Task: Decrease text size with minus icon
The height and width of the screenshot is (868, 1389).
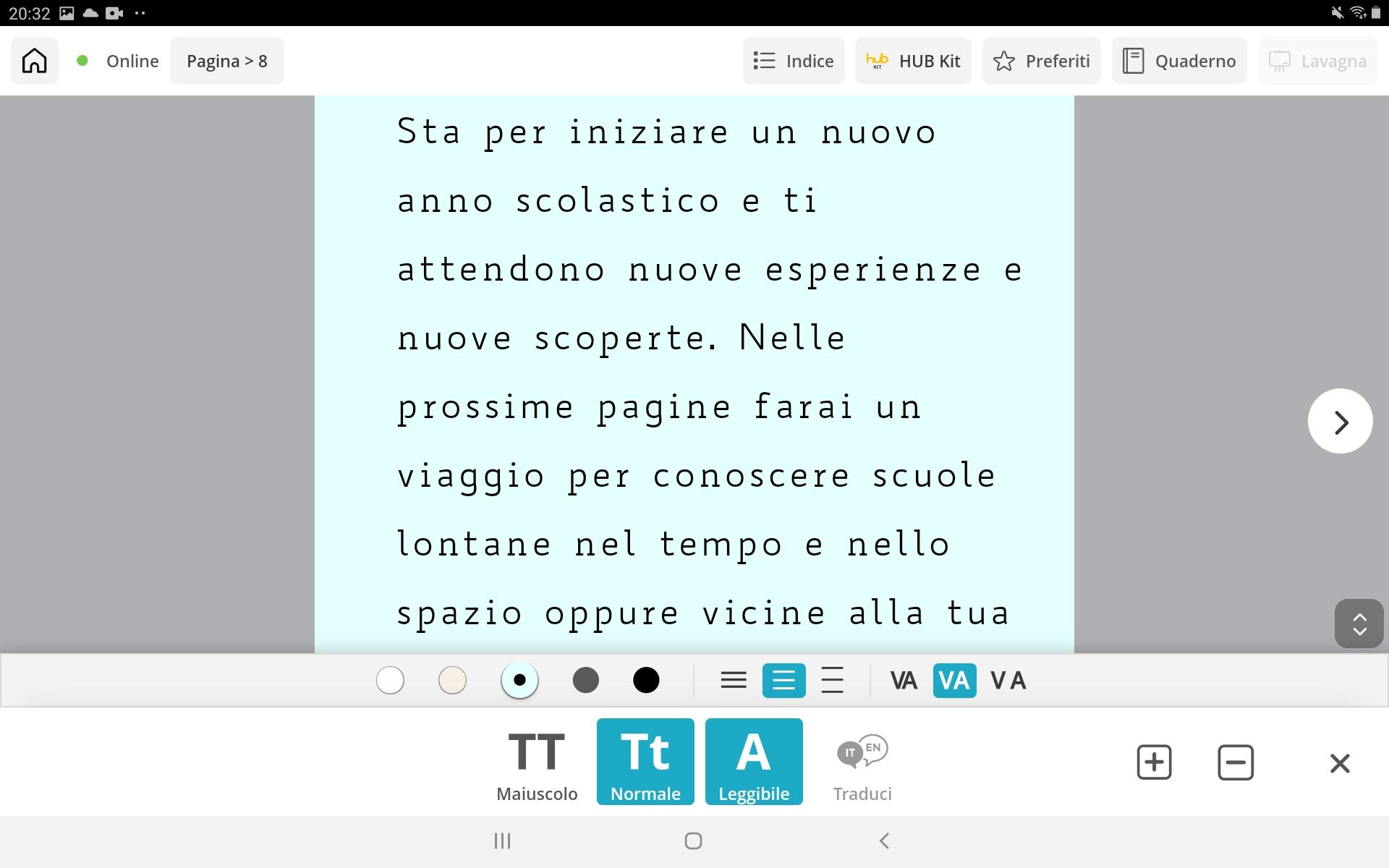Action: click(1235, 762)
